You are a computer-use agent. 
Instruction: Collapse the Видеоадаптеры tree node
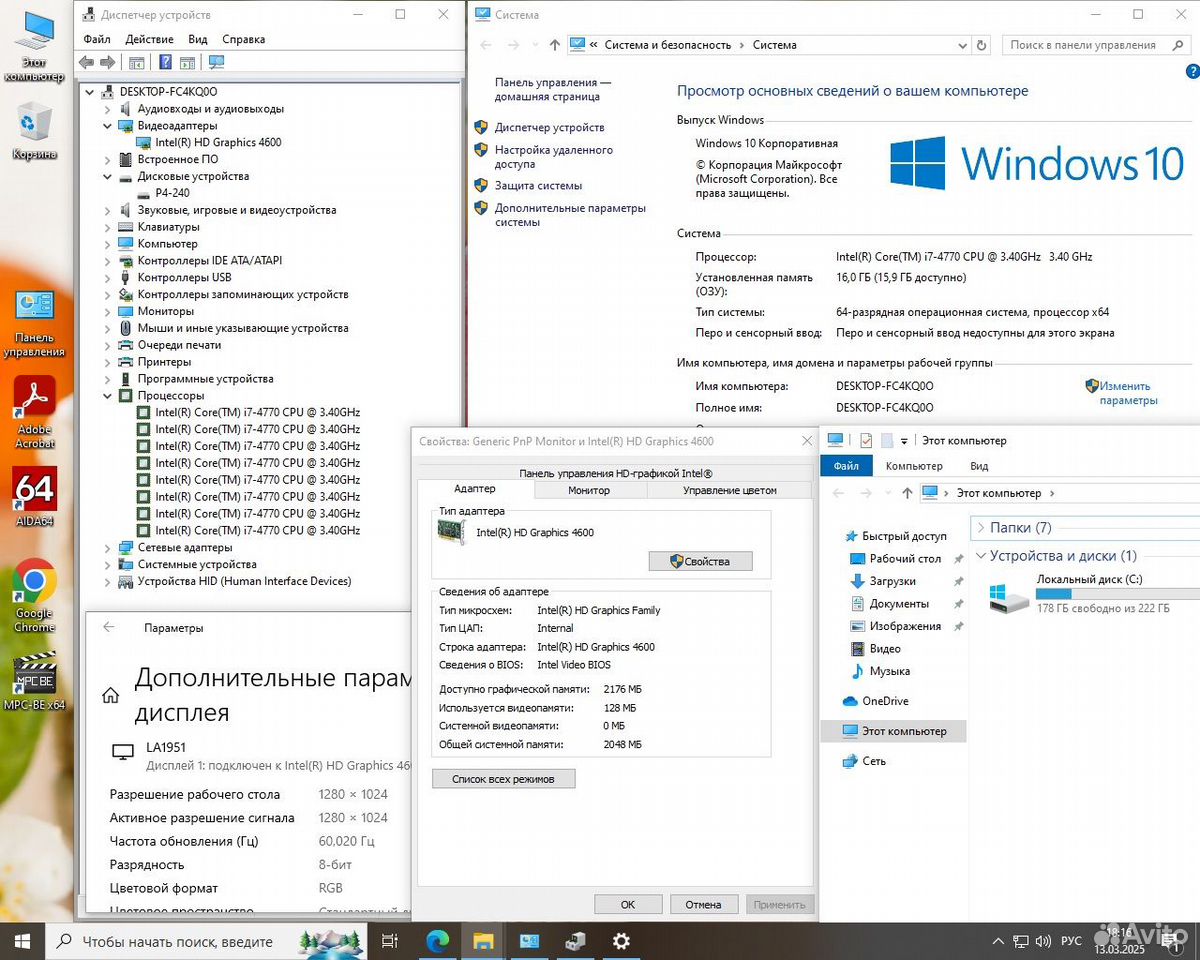tap(108, 126)
